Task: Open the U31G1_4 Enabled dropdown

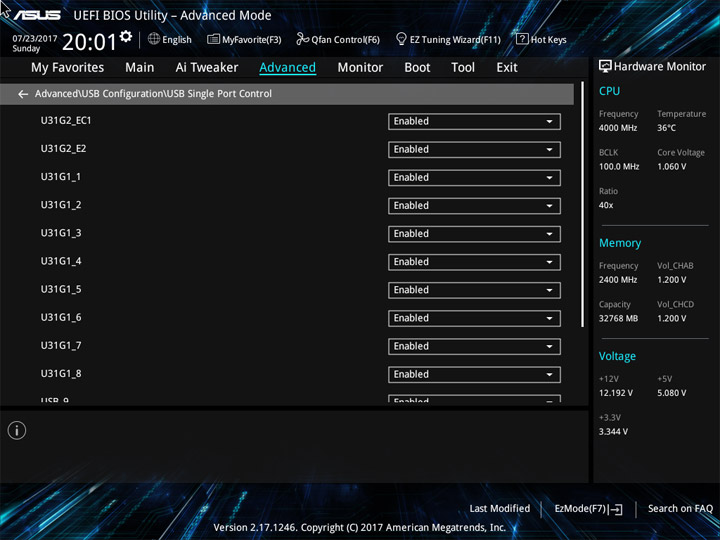Action: [474, 262]
